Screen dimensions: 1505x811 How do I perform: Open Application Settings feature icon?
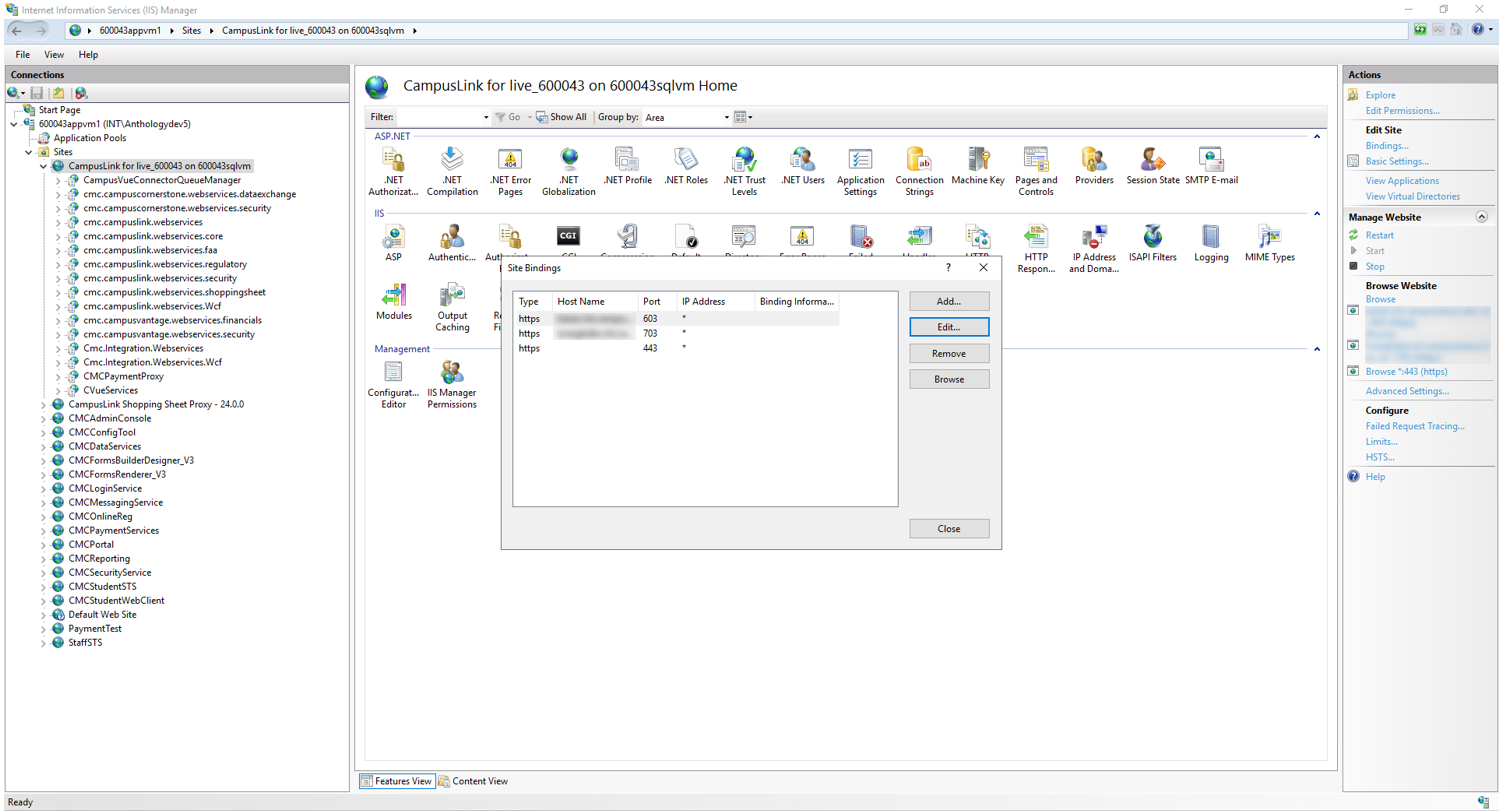(861, 171)
